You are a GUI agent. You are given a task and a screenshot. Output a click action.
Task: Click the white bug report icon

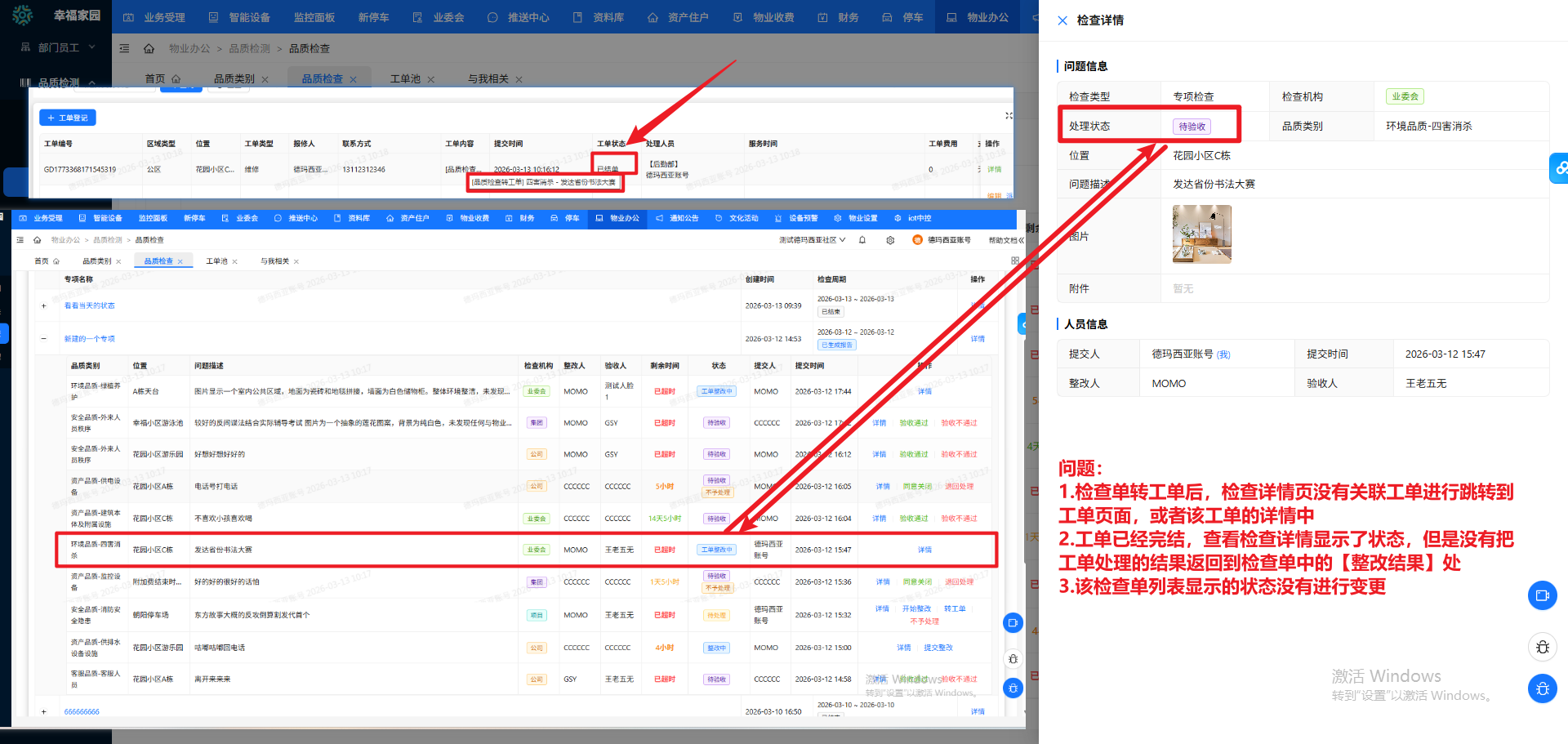point(1542,648)
